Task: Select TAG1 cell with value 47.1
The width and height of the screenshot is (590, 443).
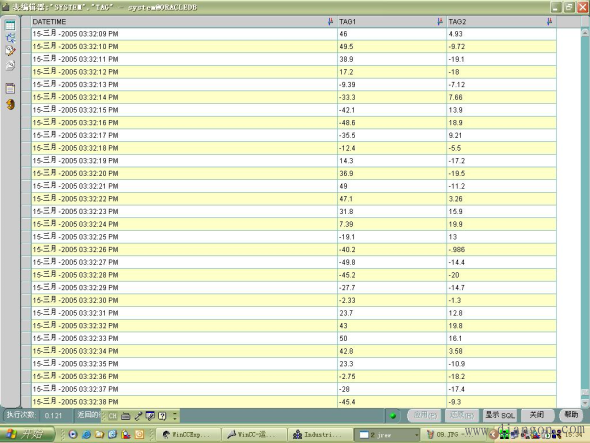Action: pyautogui.click(x=392, y=199)
